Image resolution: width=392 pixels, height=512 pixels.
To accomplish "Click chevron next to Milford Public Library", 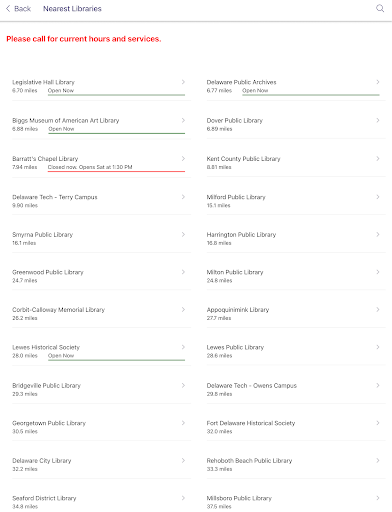I will tap(378, 197).
